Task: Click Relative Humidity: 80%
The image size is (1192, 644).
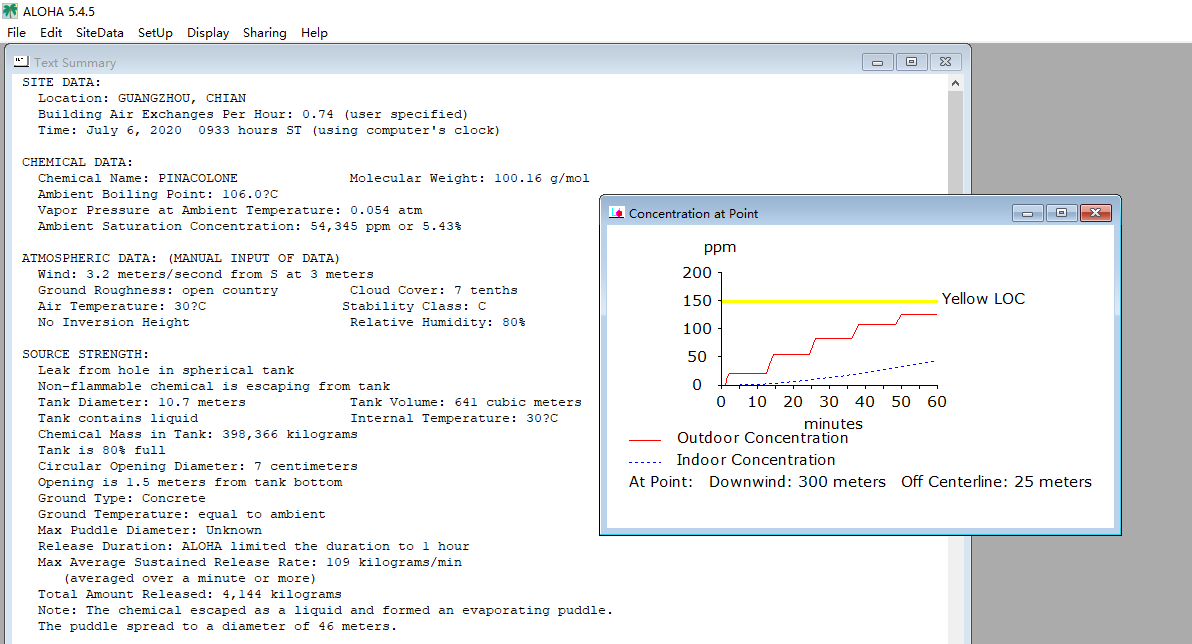Action: pos(437,322)
